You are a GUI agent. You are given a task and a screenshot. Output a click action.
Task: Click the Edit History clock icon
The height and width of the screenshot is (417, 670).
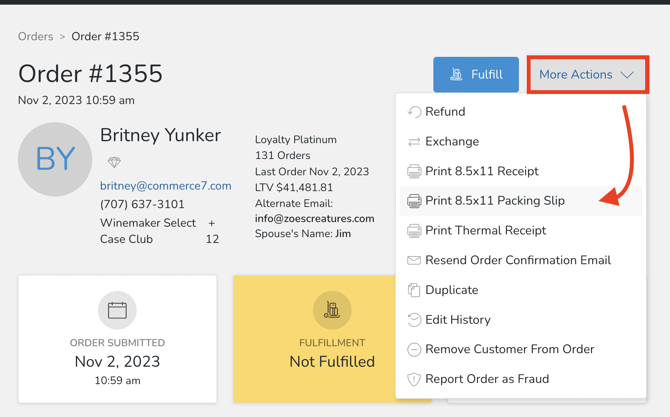coord(414,320)
